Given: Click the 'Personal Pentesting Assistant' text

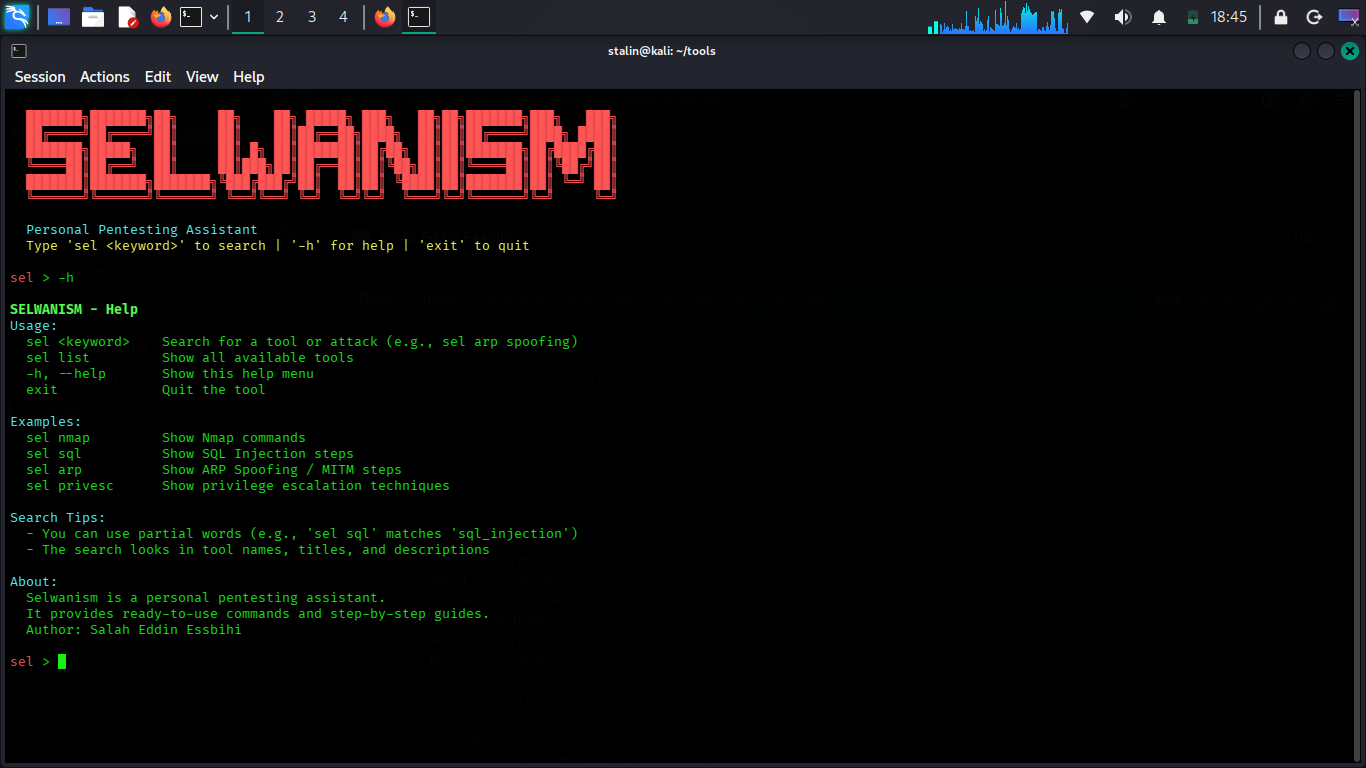Looking at the screenshot, I should [x=142, y=230].
